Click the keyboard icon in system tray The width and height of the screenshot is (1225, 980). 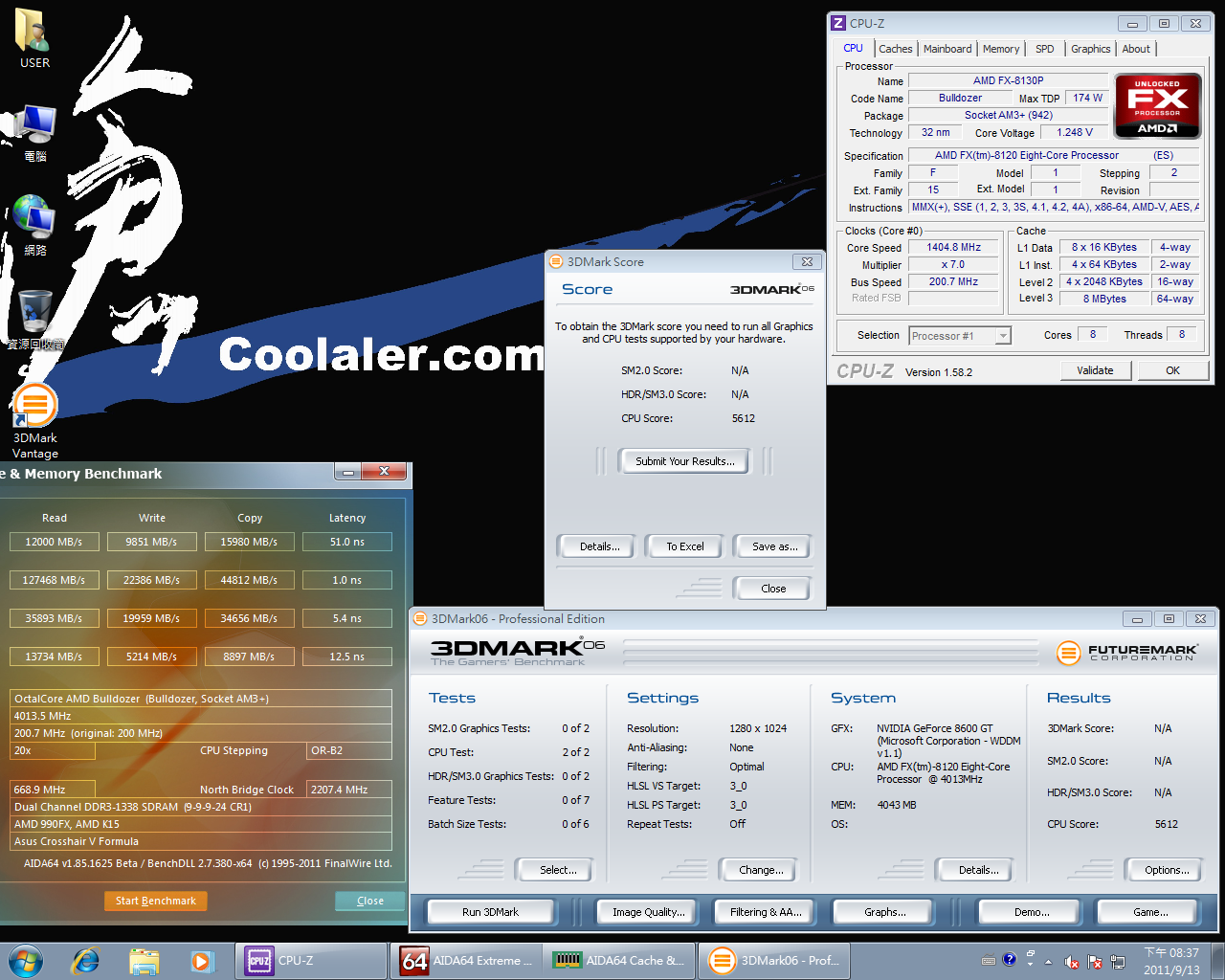[989, 960]
